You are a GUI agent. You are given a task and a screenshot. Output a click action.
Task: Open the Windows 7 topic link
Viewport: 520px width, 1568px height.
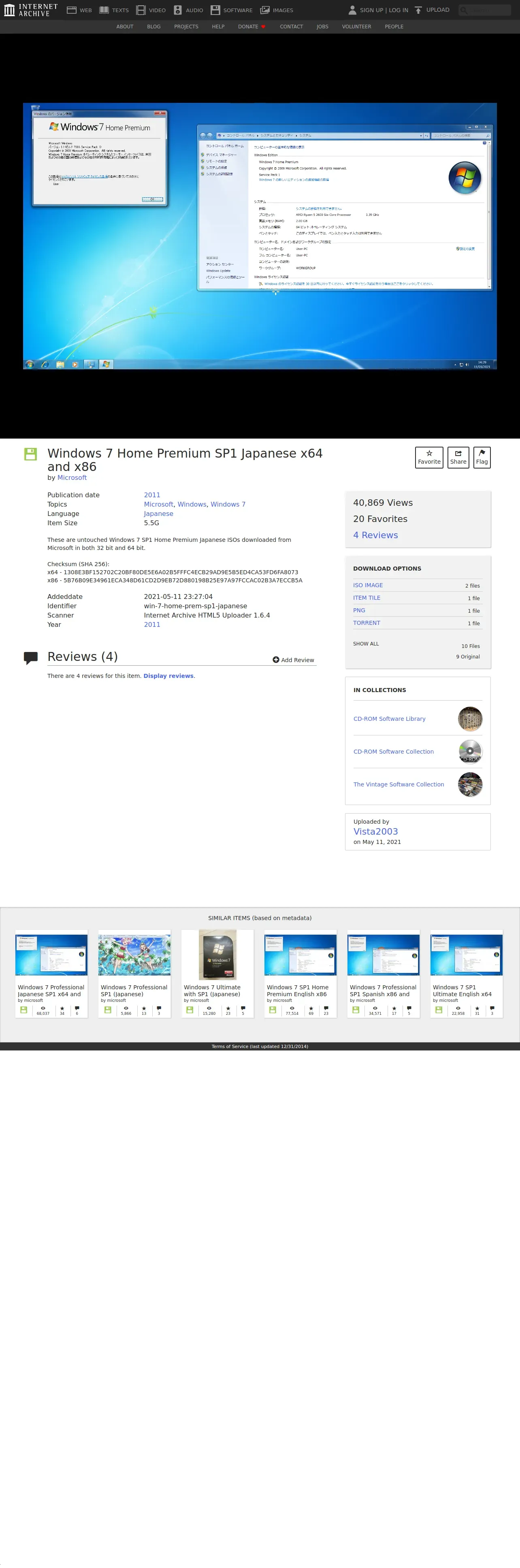(x=228, y=504)
